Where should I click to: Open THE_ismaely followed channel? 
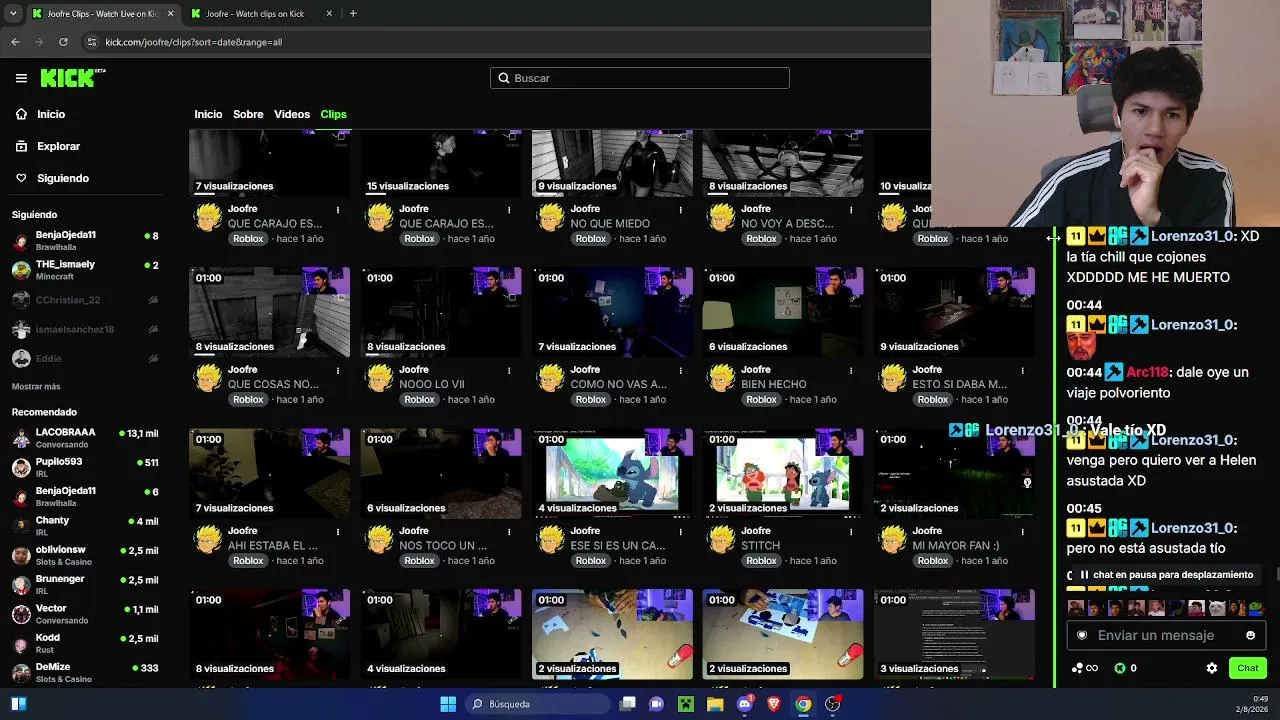85,270
